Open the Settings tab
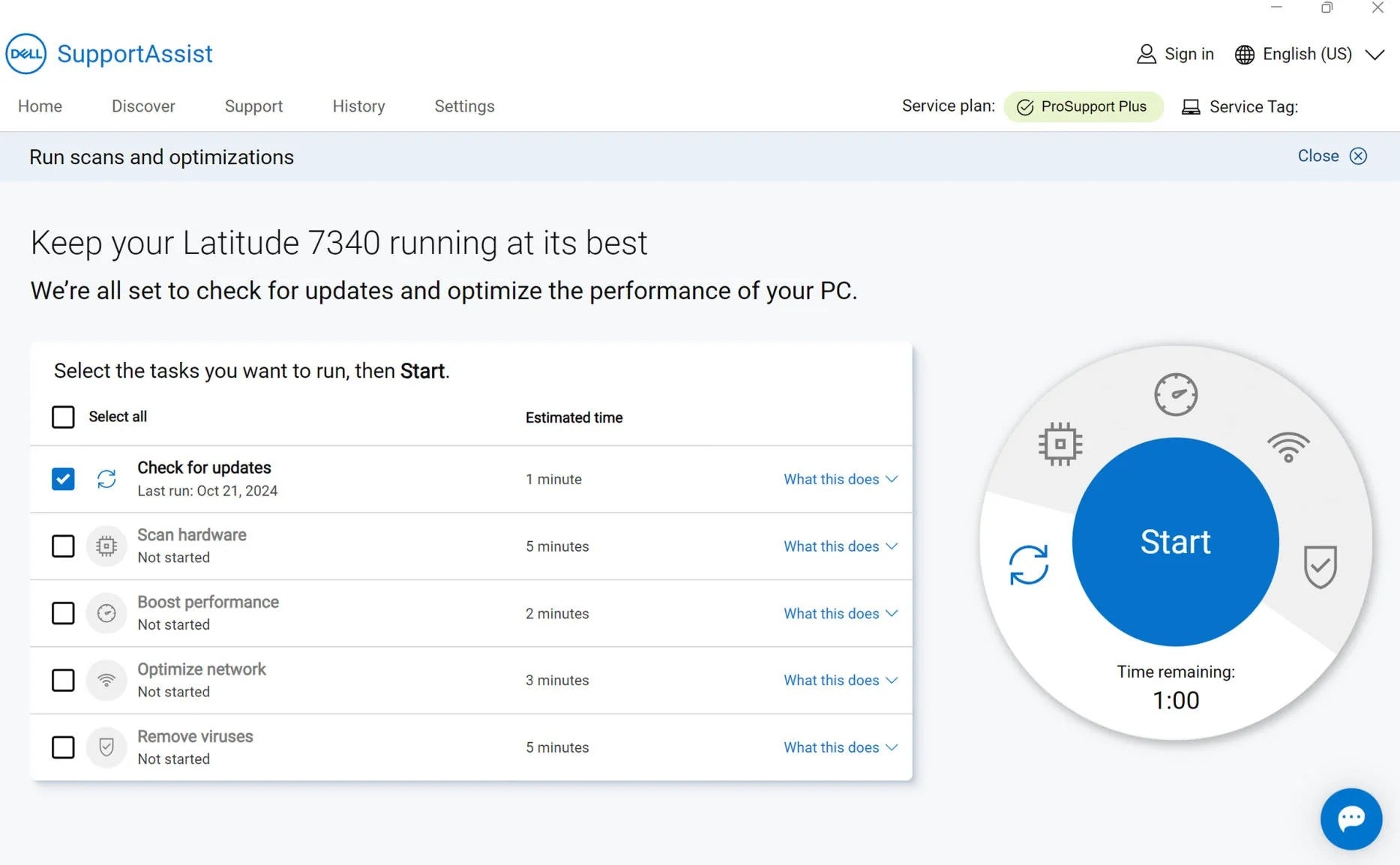 pyautogui.click(x=464, y=106)
